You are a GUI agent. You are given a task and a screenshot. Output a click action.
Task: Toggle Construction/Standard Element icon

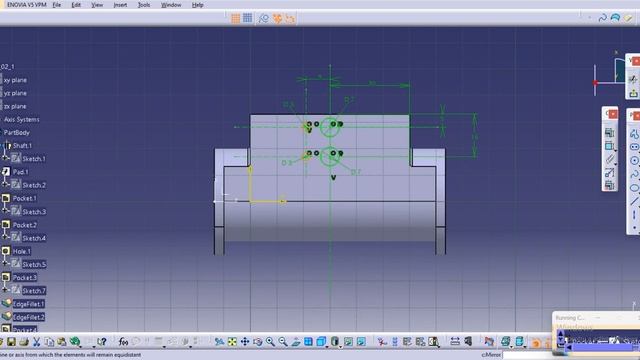pyautogui.click(x=264, y=18)
